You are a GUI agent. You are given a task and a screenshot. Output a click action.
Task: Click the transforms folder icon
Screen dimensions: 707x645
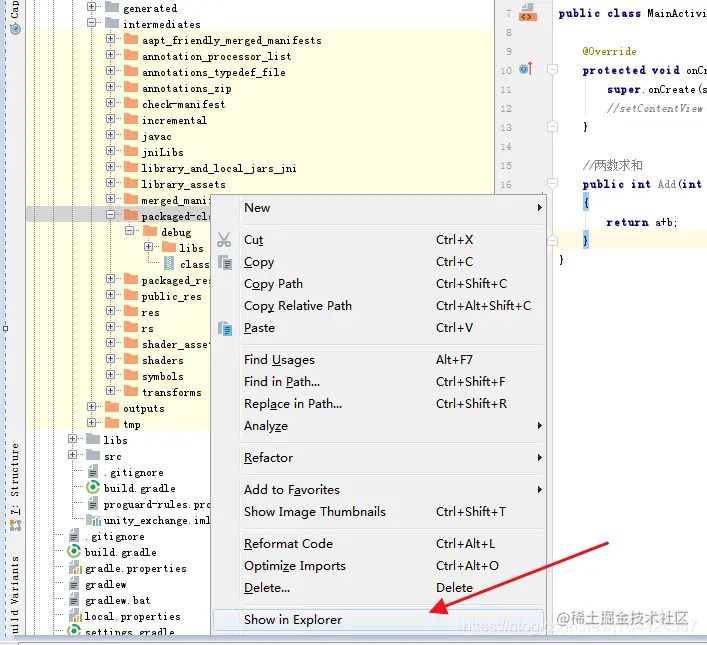pos(131,391)
